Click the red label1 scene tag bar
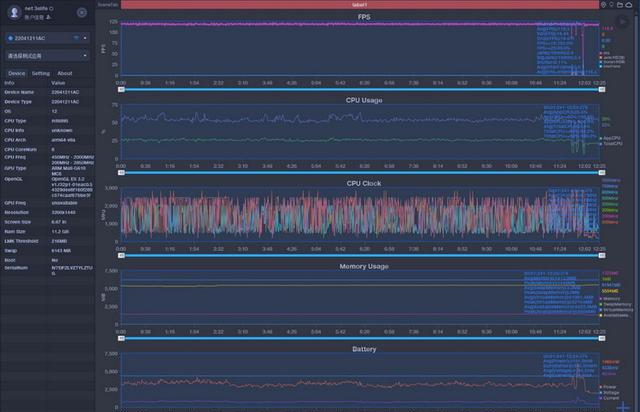640x412 pixels. point(359,5)
